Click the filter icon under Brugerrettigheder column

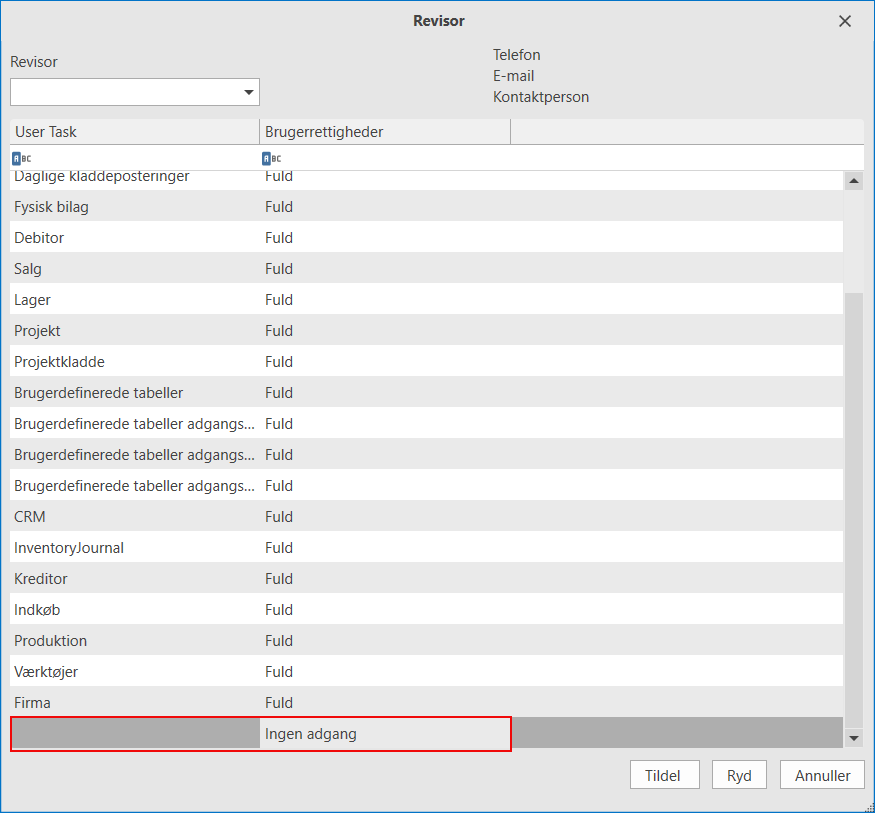(x=272, y=158)
